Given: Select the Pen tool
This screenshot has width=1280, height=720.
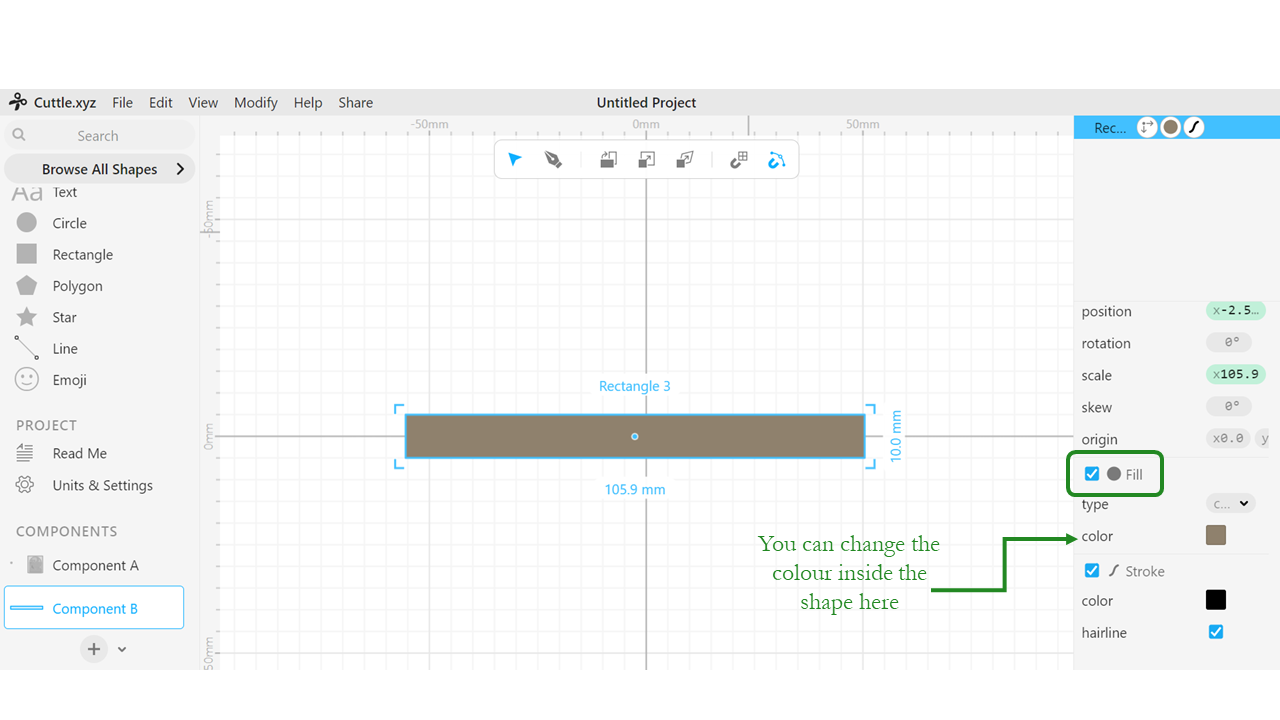Looking at the screenshot, I should (x=553, y=160).
